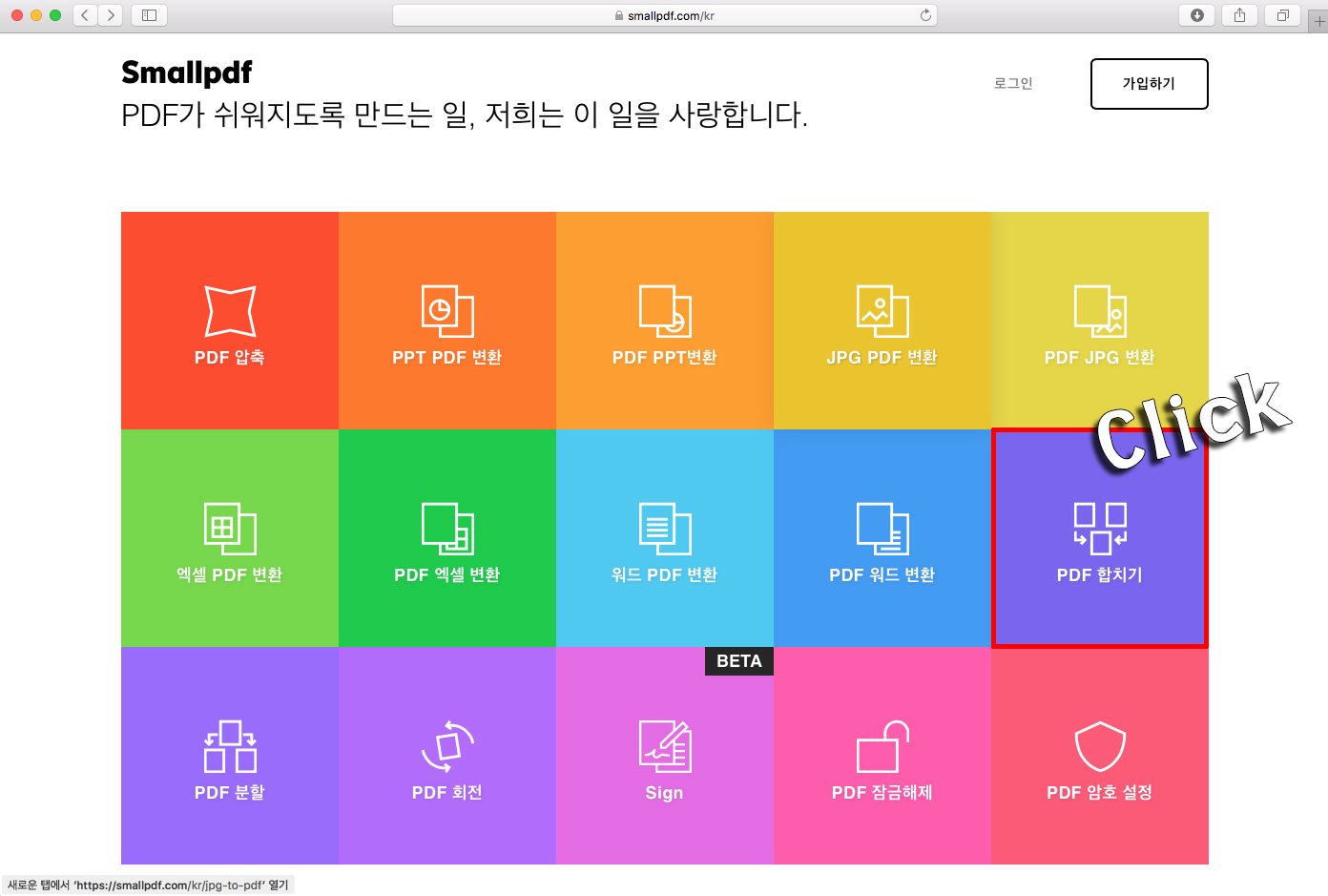This screenshot has height=896, width=1328.
Task: Select the PDF 회전 rotate icon
Action: pos(447,745)
